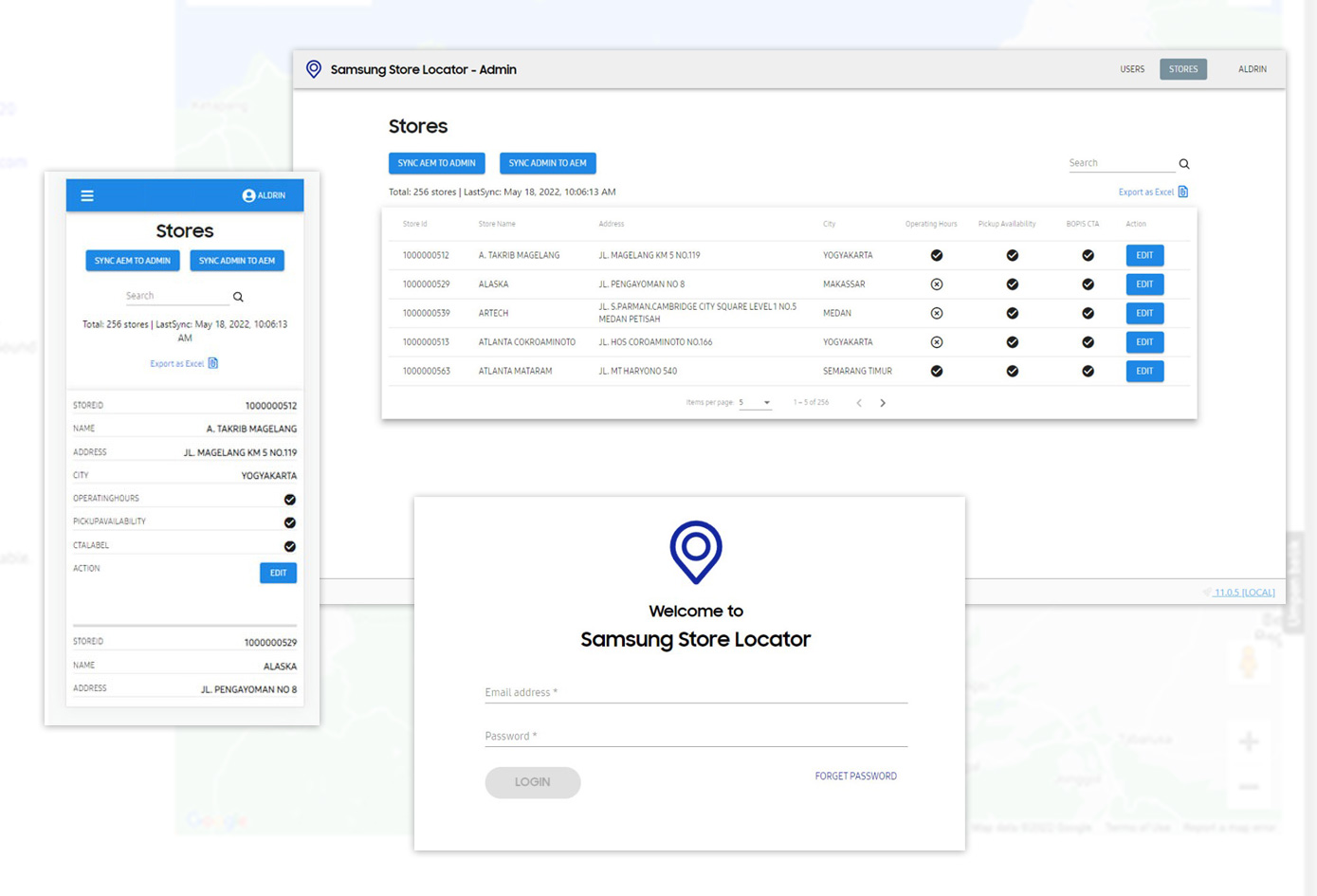Open the items per page dropdown
The height and width of the screenshot is (896, 1317).
click(x=756, y=403)
